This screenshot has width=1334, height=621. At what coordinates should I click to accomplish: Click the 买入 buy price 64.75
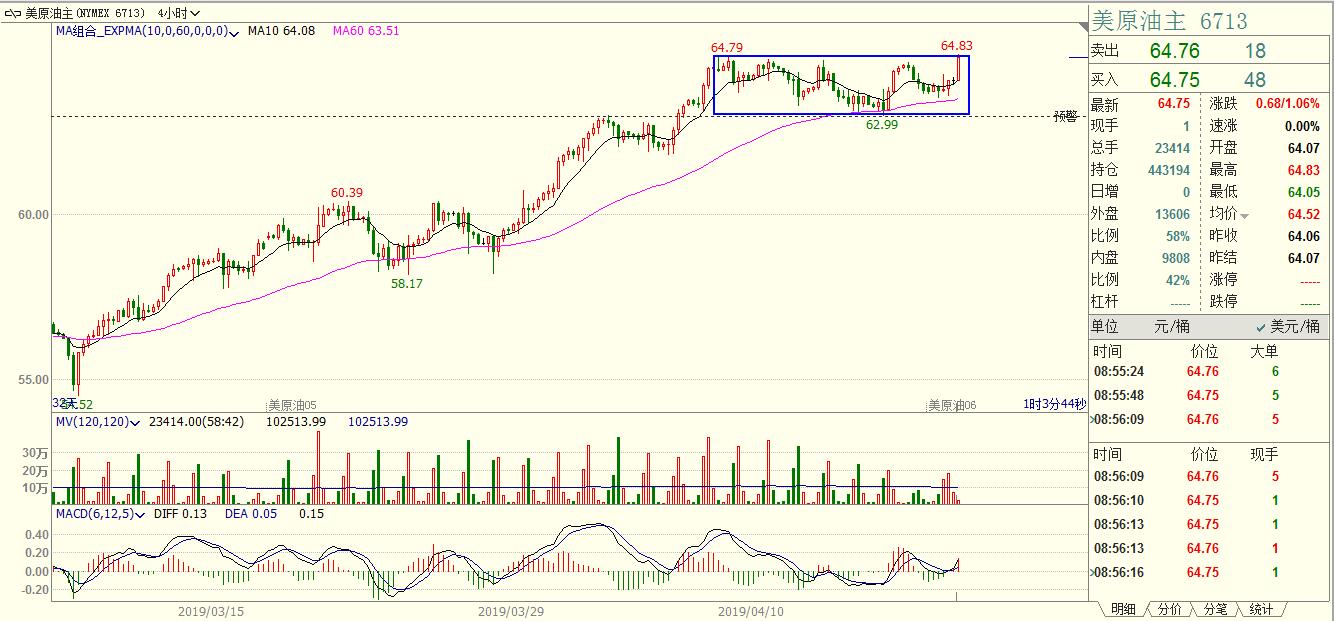(1174, 80)
